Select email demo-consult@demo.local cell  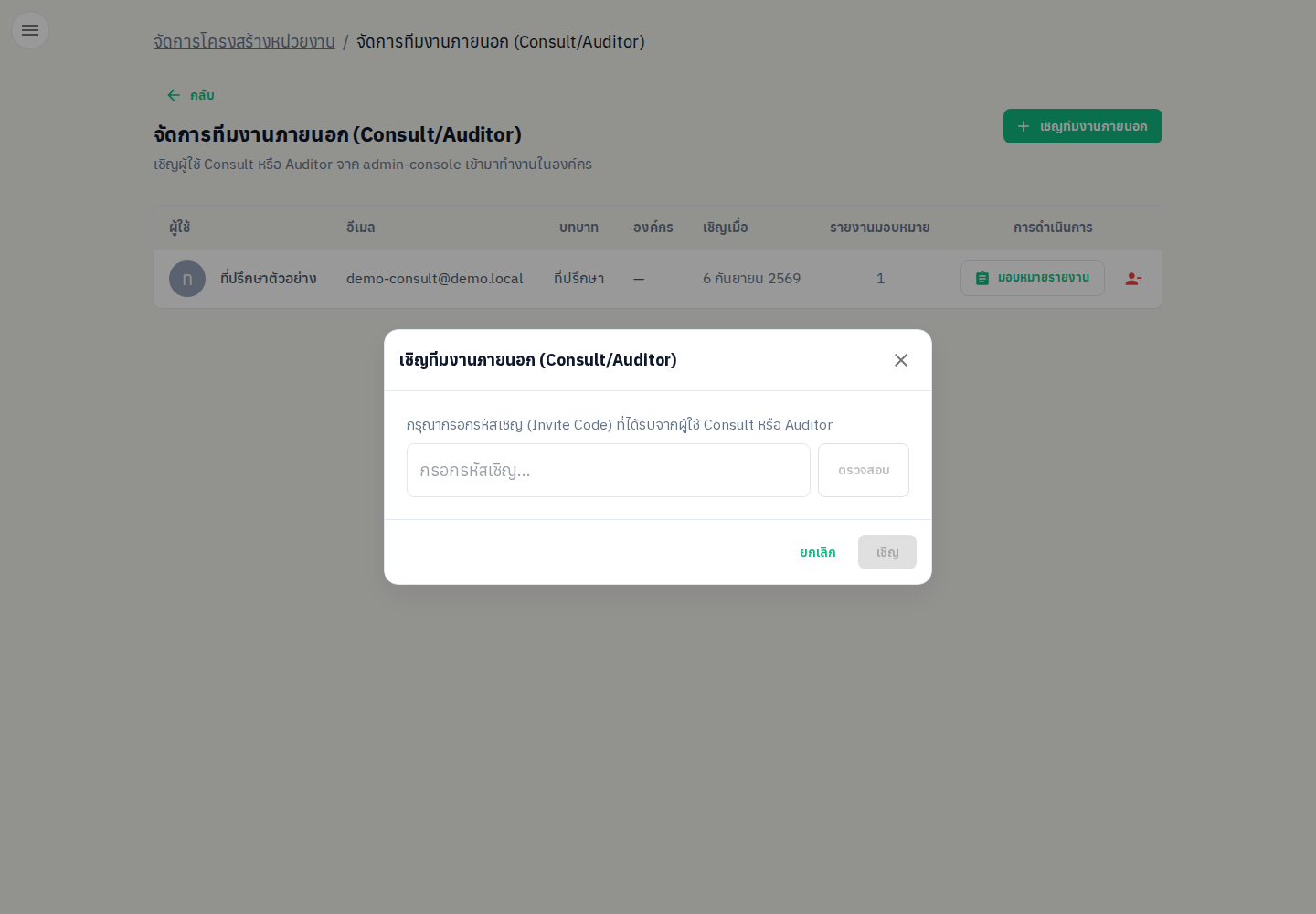(435, 279)
